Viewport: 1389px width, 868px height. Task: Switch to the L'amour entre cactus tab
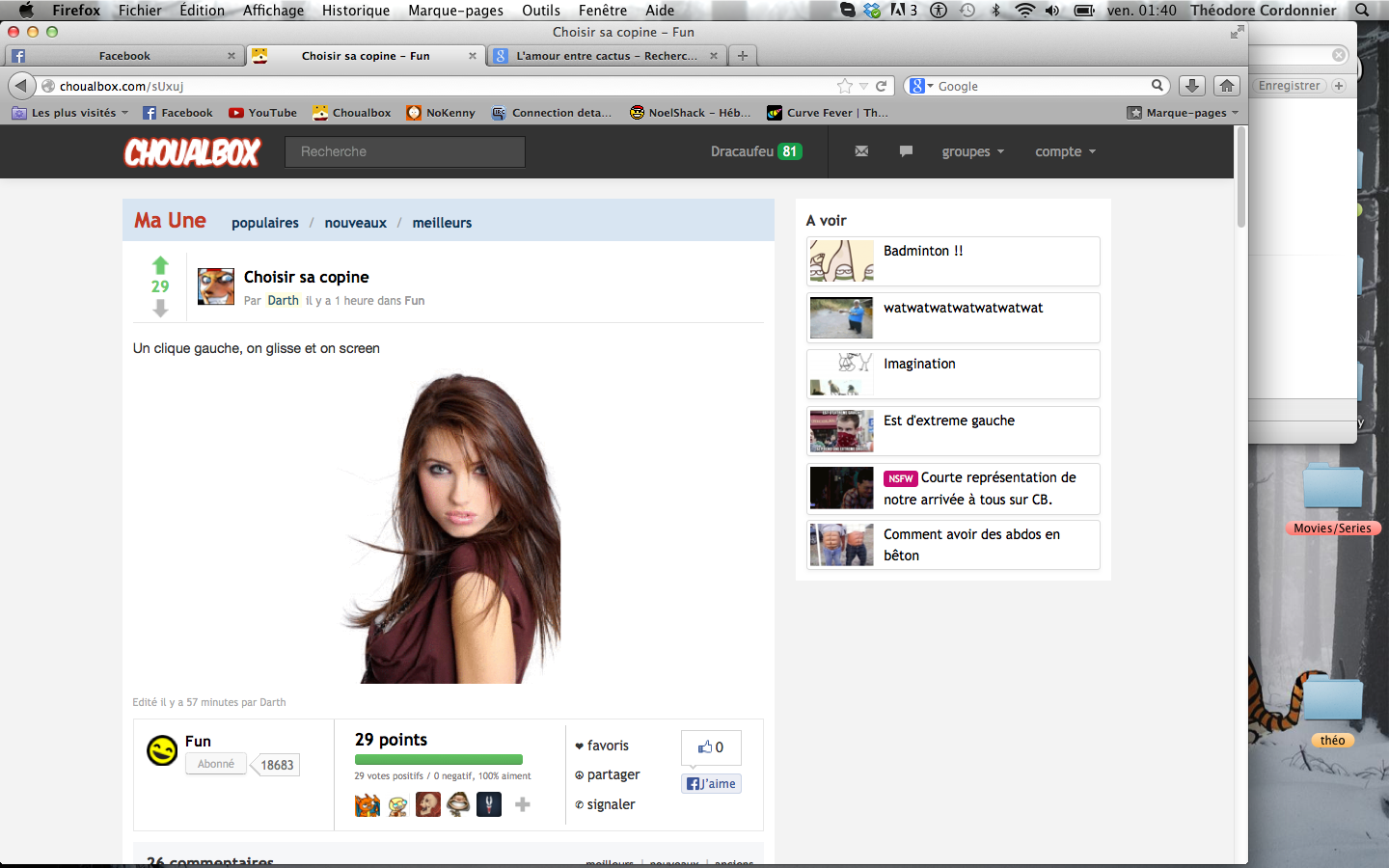[605, 56]
